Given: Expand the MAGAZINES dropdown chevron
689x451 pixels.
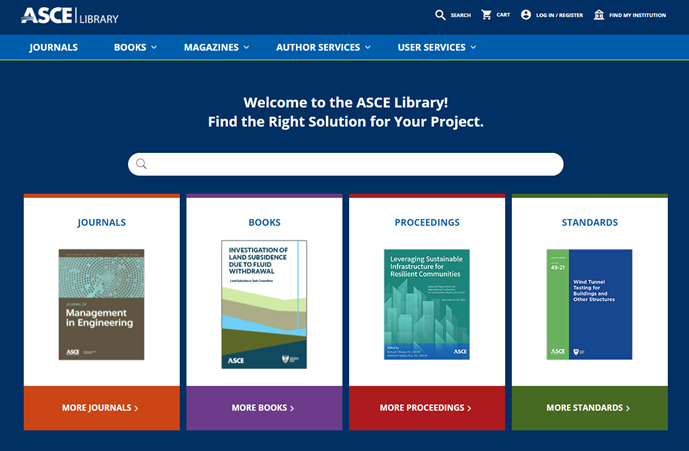Looking at the screenshot, I should pyautogui.click(x=246, y=47).
